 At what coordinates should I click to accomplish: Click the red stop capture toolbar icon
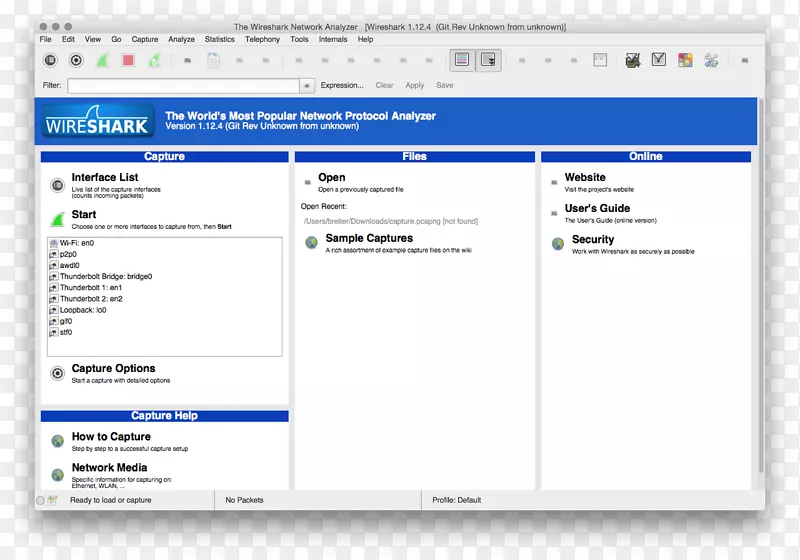point(128,60)
